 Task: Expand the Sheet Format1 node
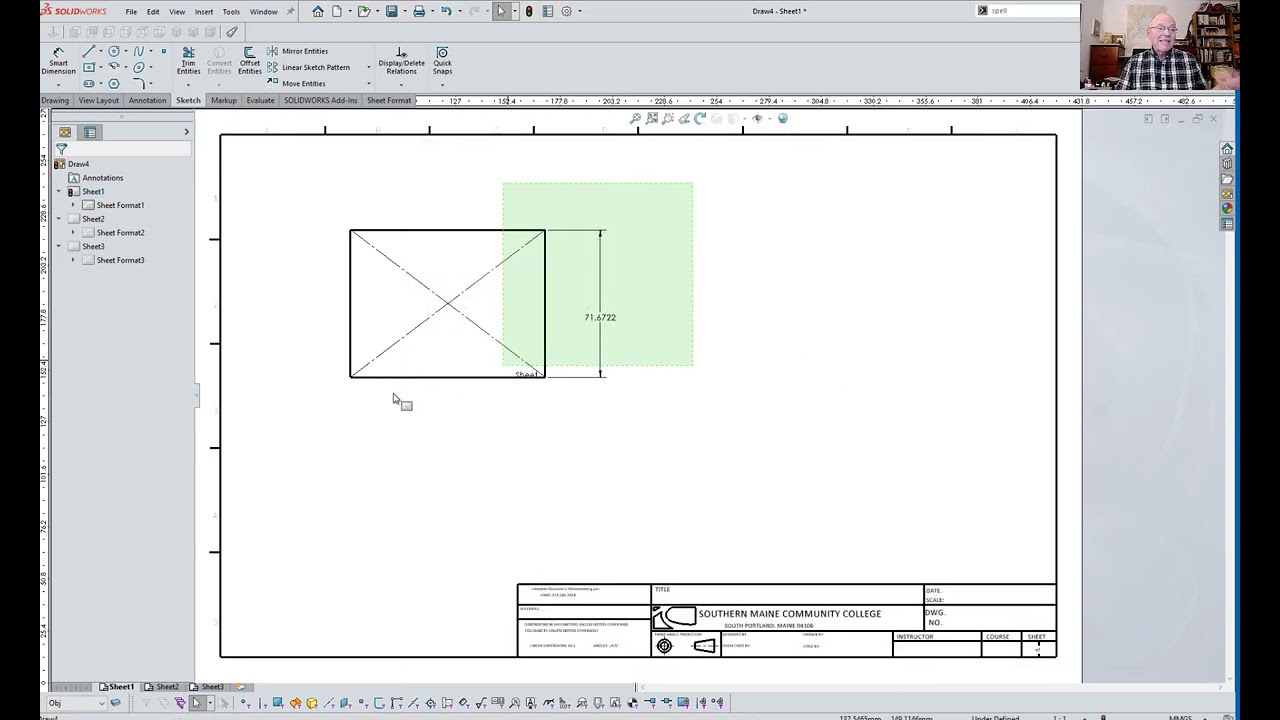pyautogui.click(x=72, y=205)
